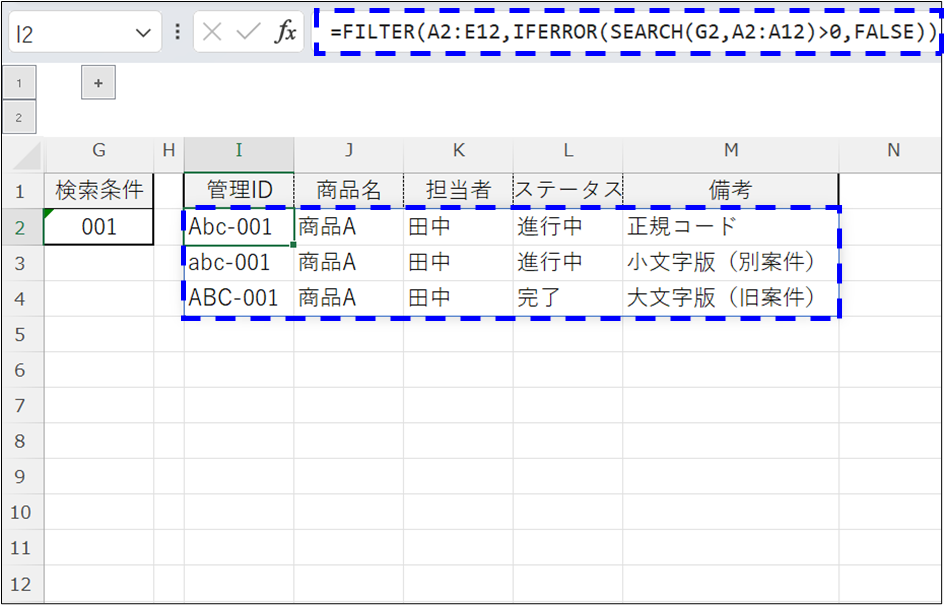The width and height of the screenshot is (944, 605).
Task: Click the 検索条件 header cell
Action: [x=98, y=190]
